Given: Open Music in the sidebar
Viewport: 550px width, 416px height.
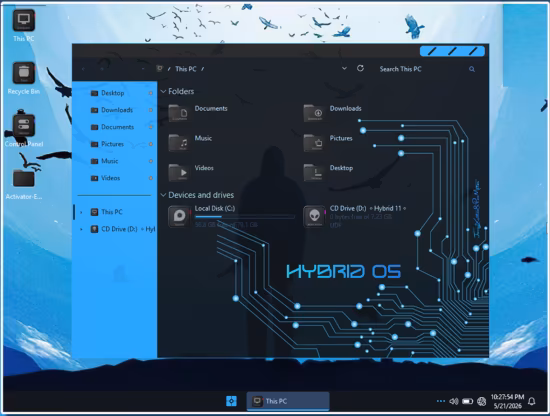Looking at the screenshot, I should tap(115, 161).
